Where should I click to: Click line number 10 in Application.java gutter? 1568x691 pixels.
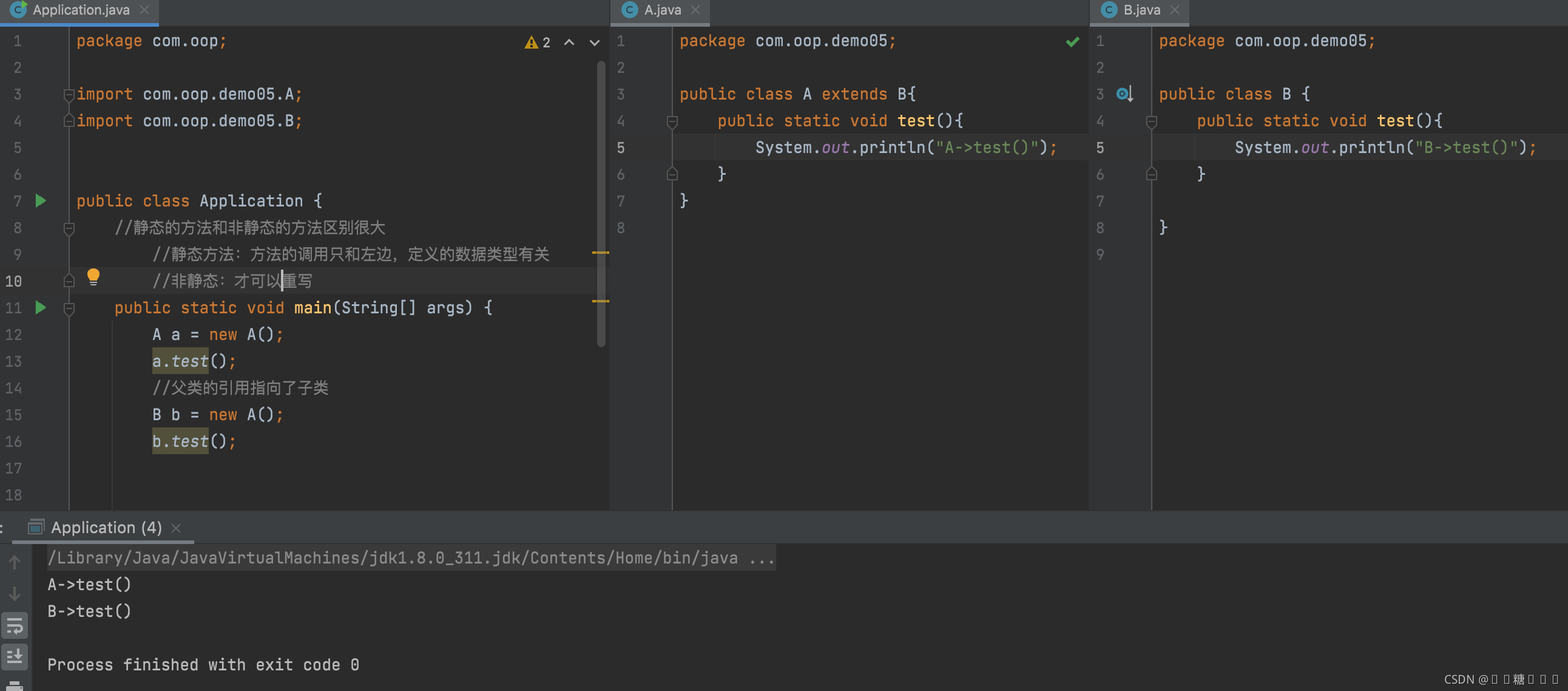click(x=13, y=281)
